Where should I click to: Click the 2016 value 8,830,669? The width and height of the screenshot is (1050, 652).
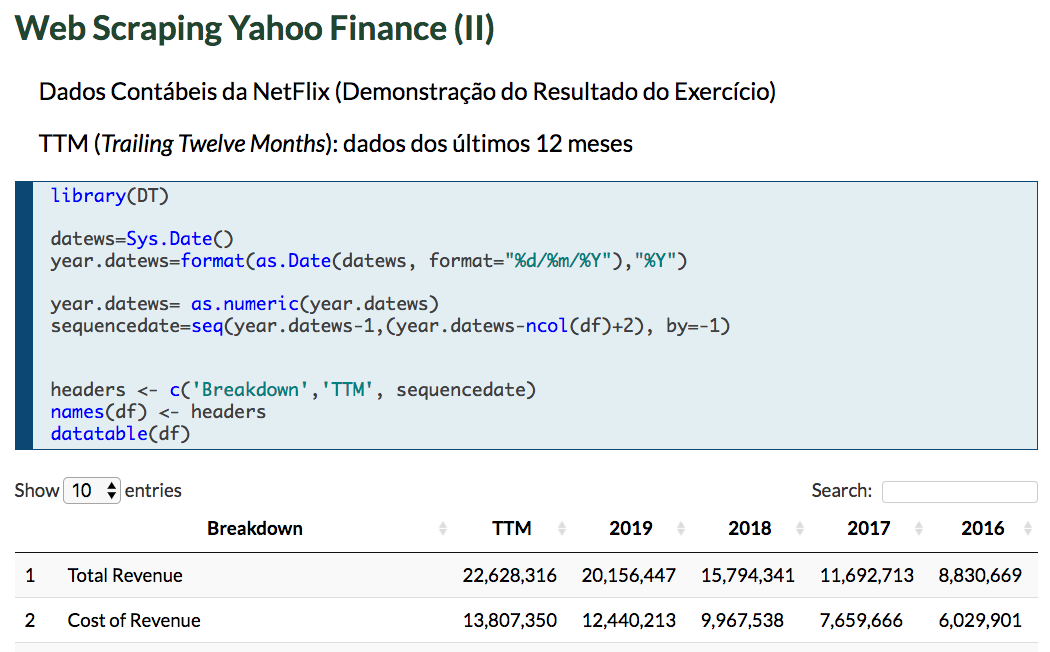point(980,576)
